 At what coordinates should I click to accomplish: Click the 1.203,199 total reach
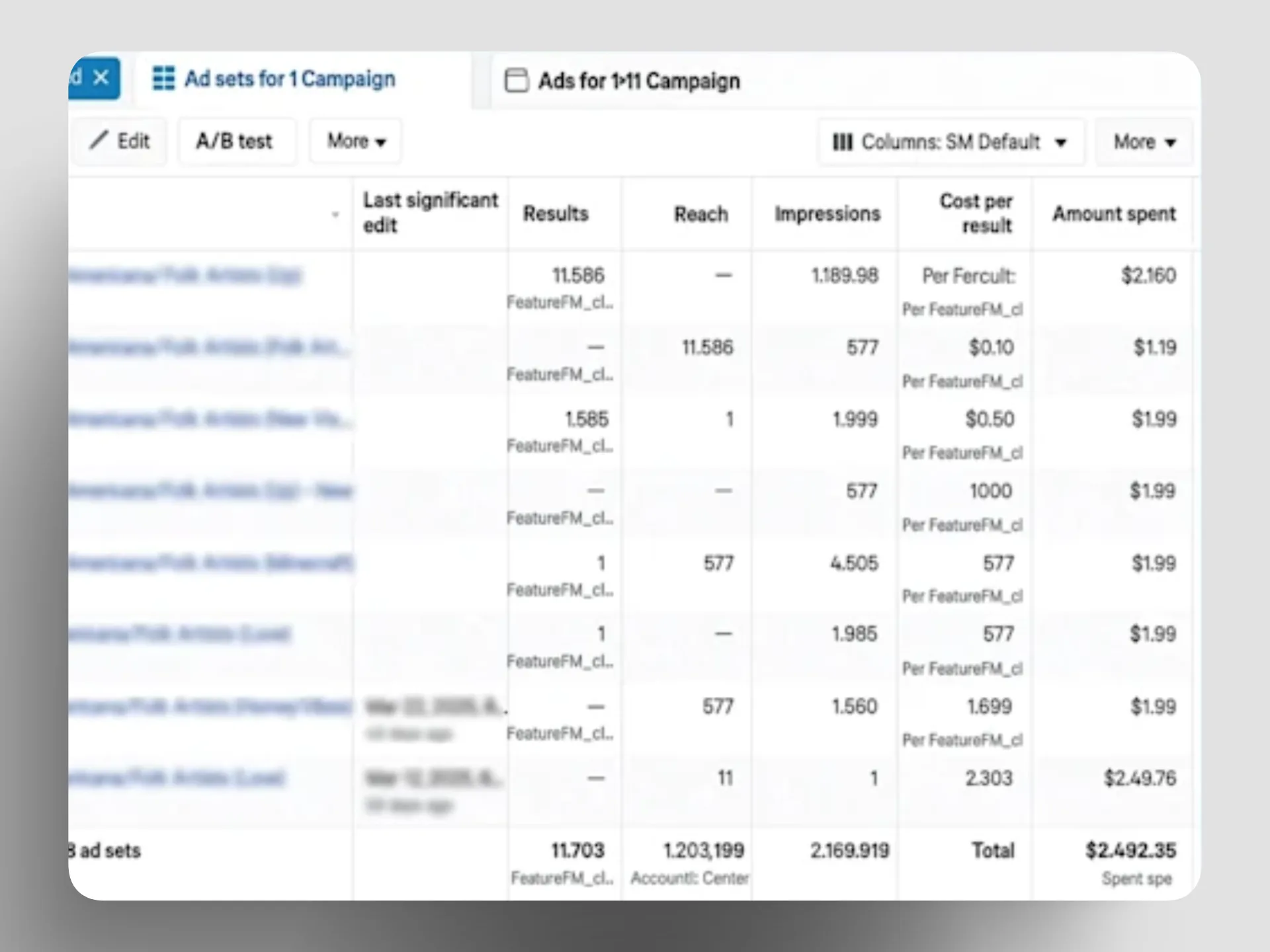click(x=704, y=850)
